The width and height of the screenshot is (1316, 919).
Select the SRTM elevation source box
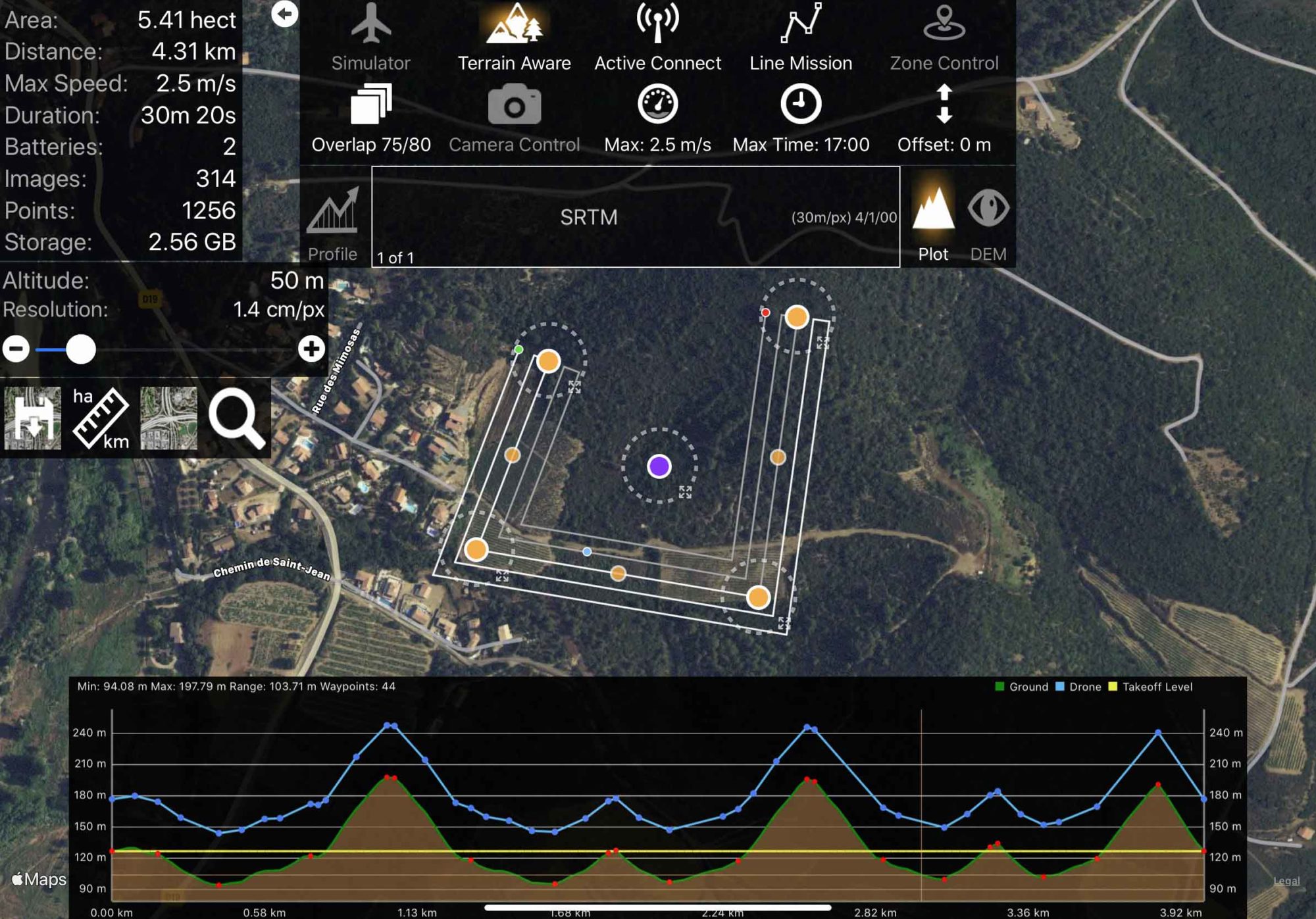(x=636, y=216)
